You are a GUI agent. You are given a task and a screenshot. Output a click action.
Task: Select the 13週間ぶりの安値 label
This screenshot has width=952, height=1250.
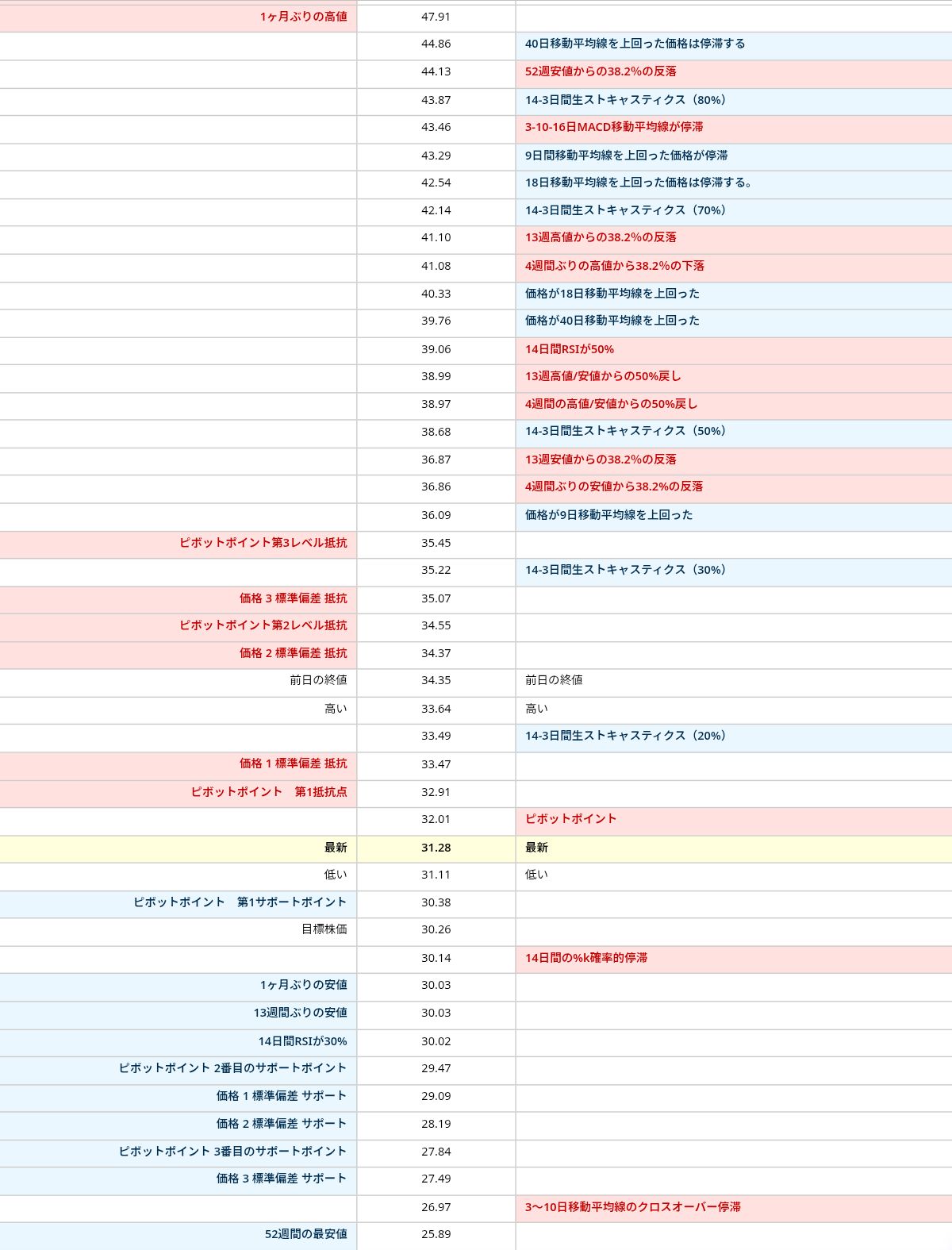pos(301,1013)
